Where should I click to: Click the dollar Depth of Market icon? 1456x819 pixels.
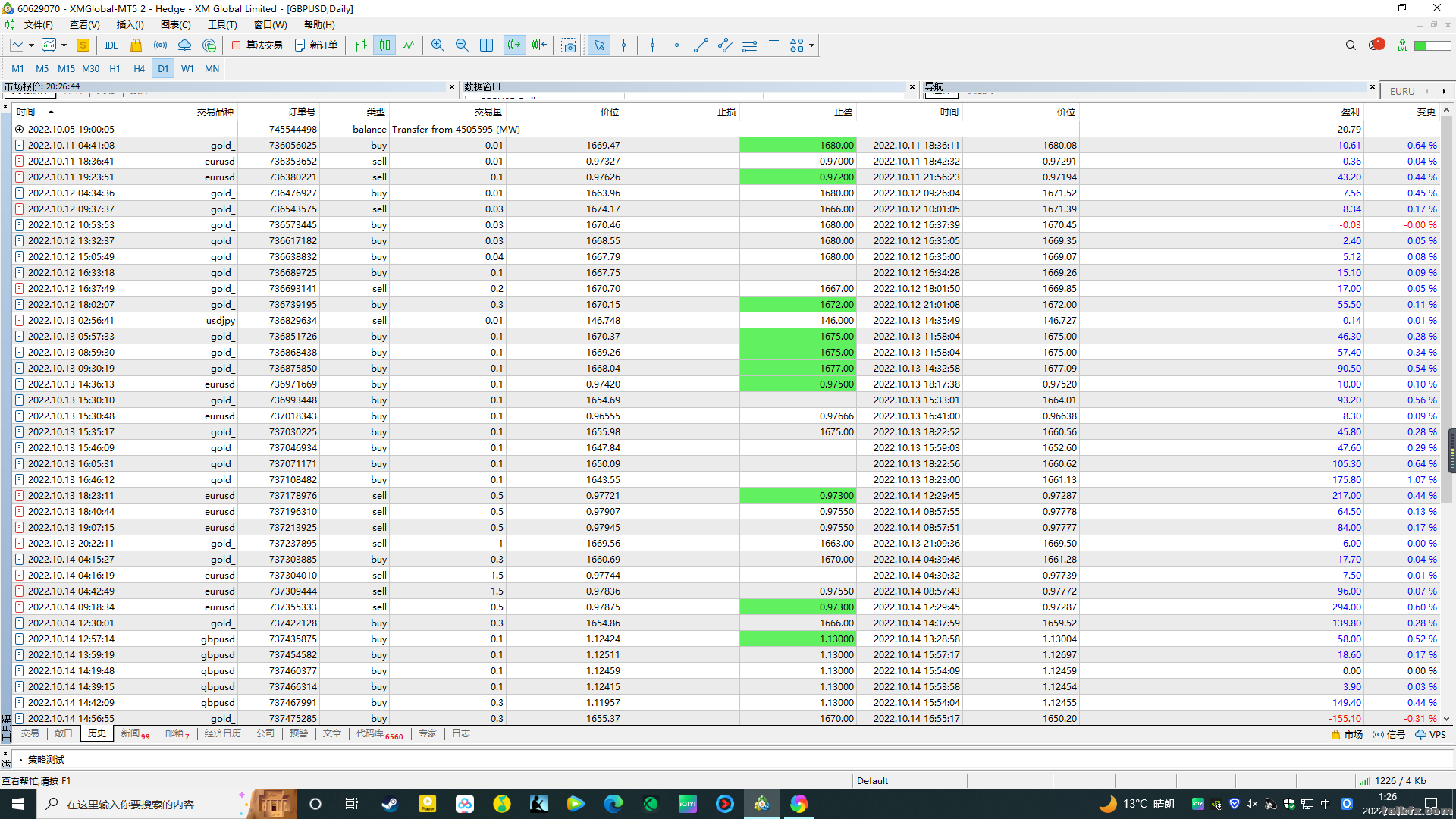[x=83, y=45]
